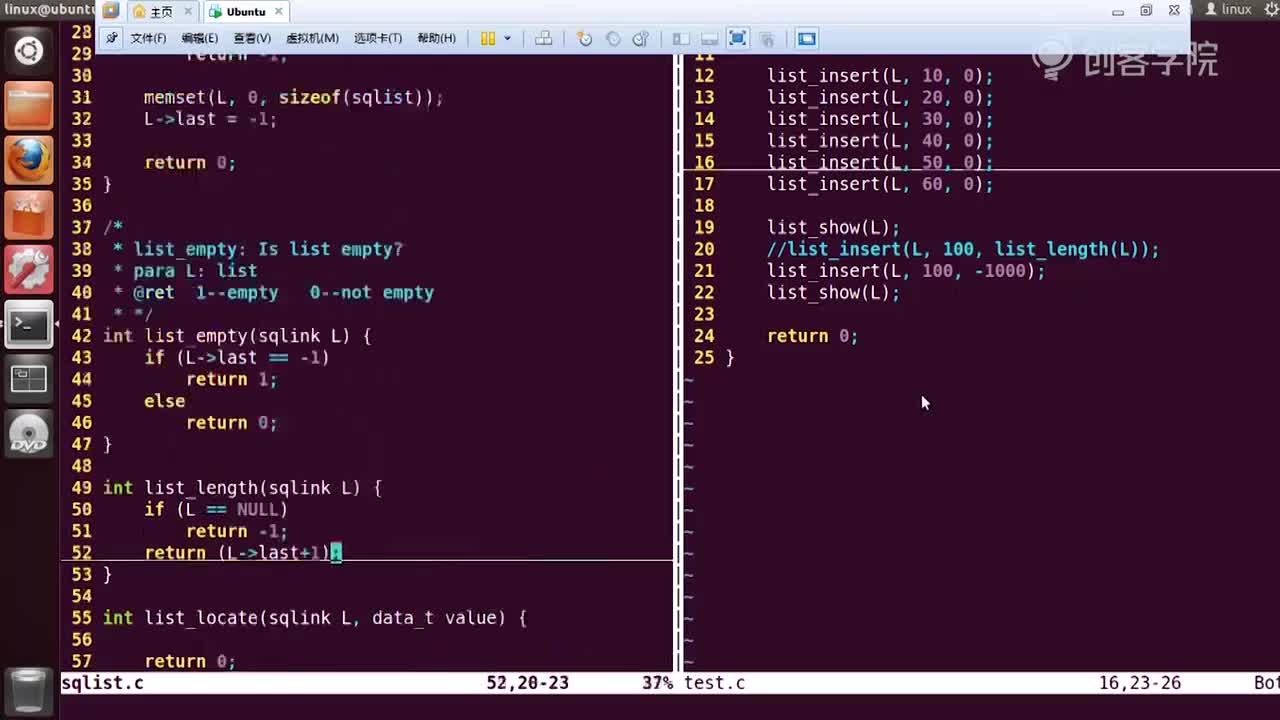
Task: Open the 虚拟机(M) menu
Action: (312, 39)
